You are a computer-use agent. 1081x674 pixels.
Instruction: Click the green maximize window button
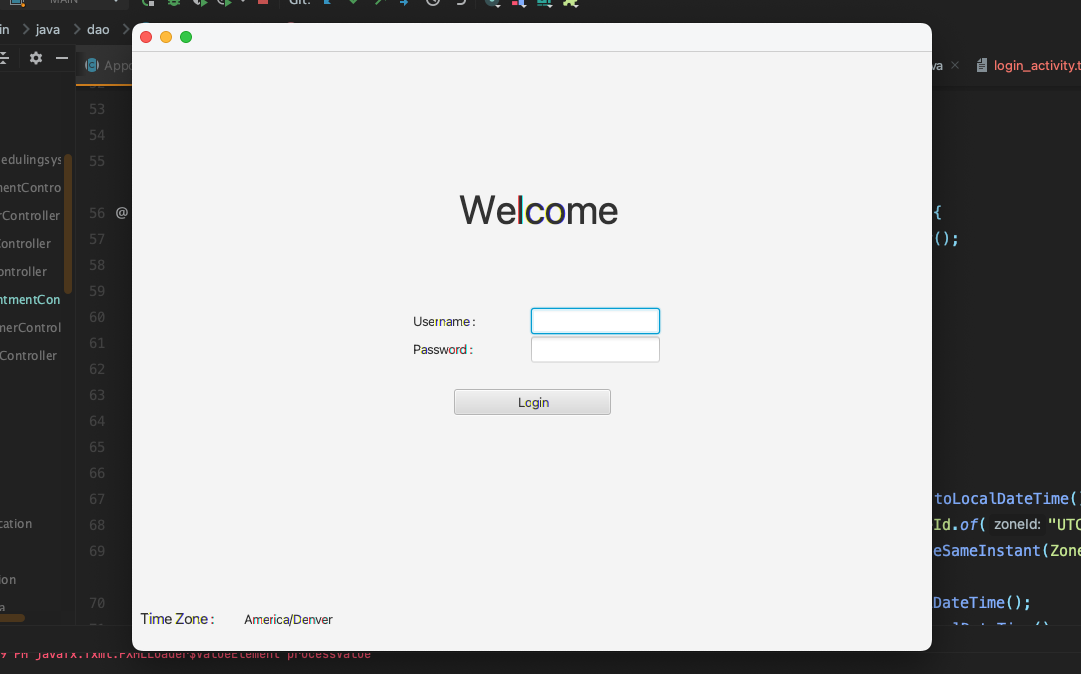(x=186, y=37)
